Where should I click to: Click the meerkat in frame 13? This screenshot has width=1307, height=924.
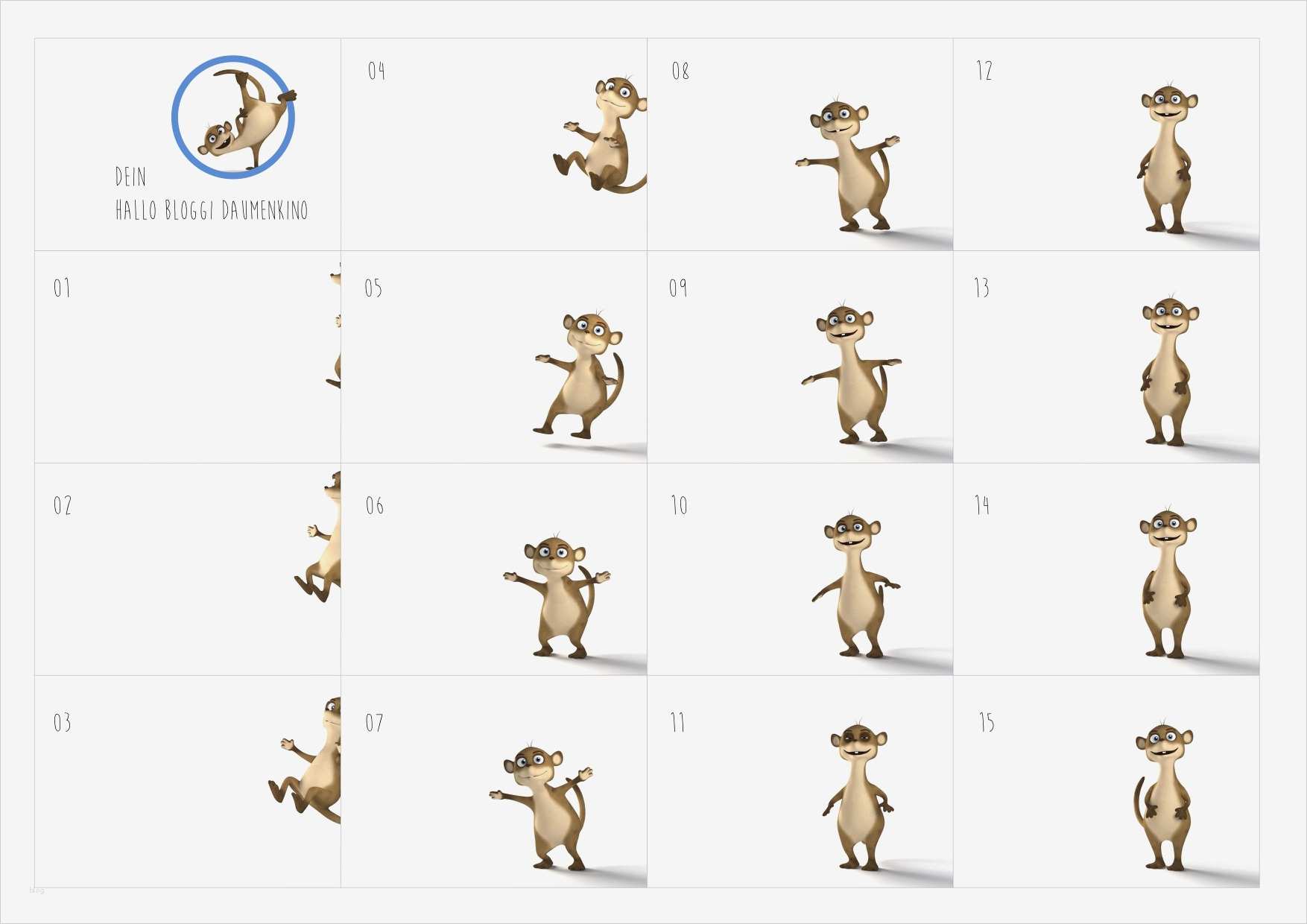(1168, 372)
